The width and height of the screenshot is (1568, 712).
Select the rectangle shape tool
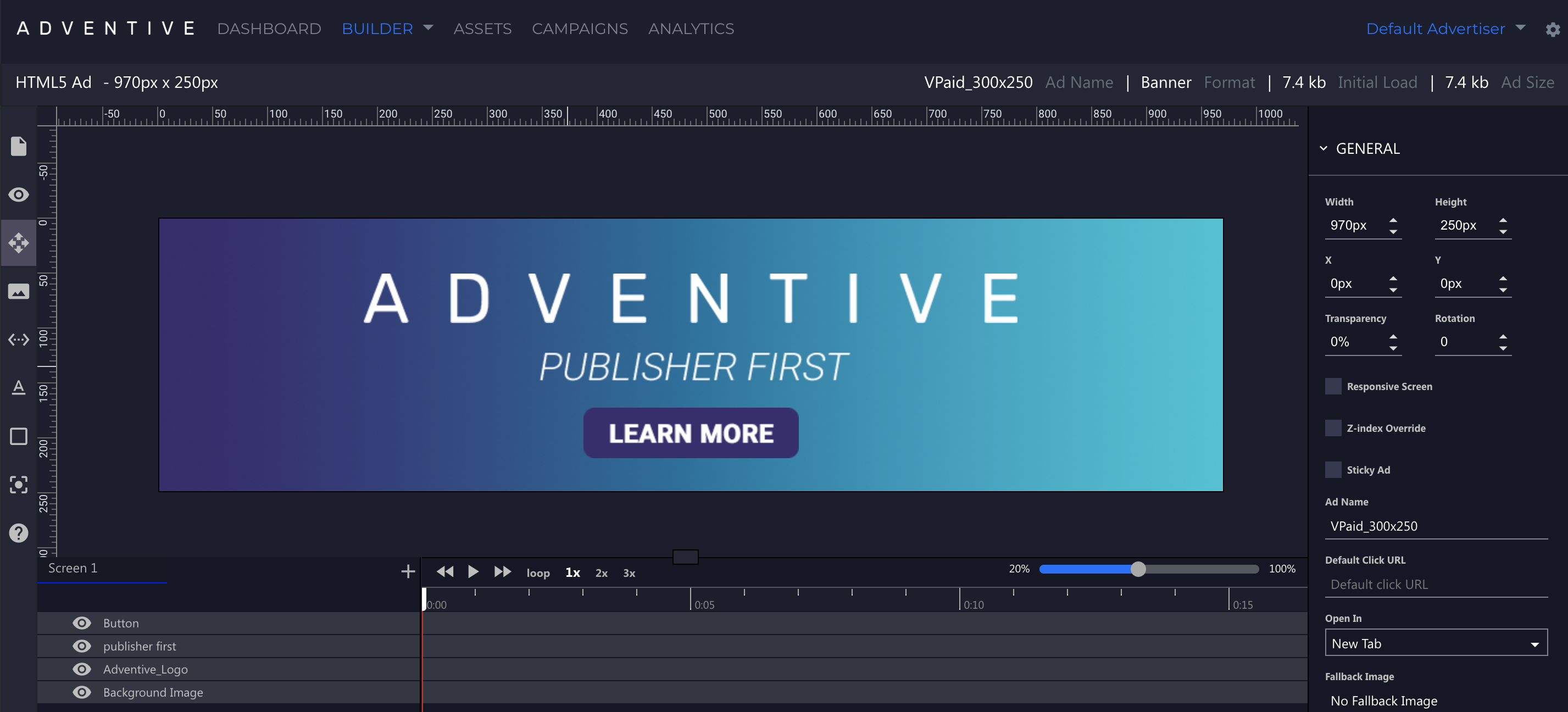(x=18, y=436)
